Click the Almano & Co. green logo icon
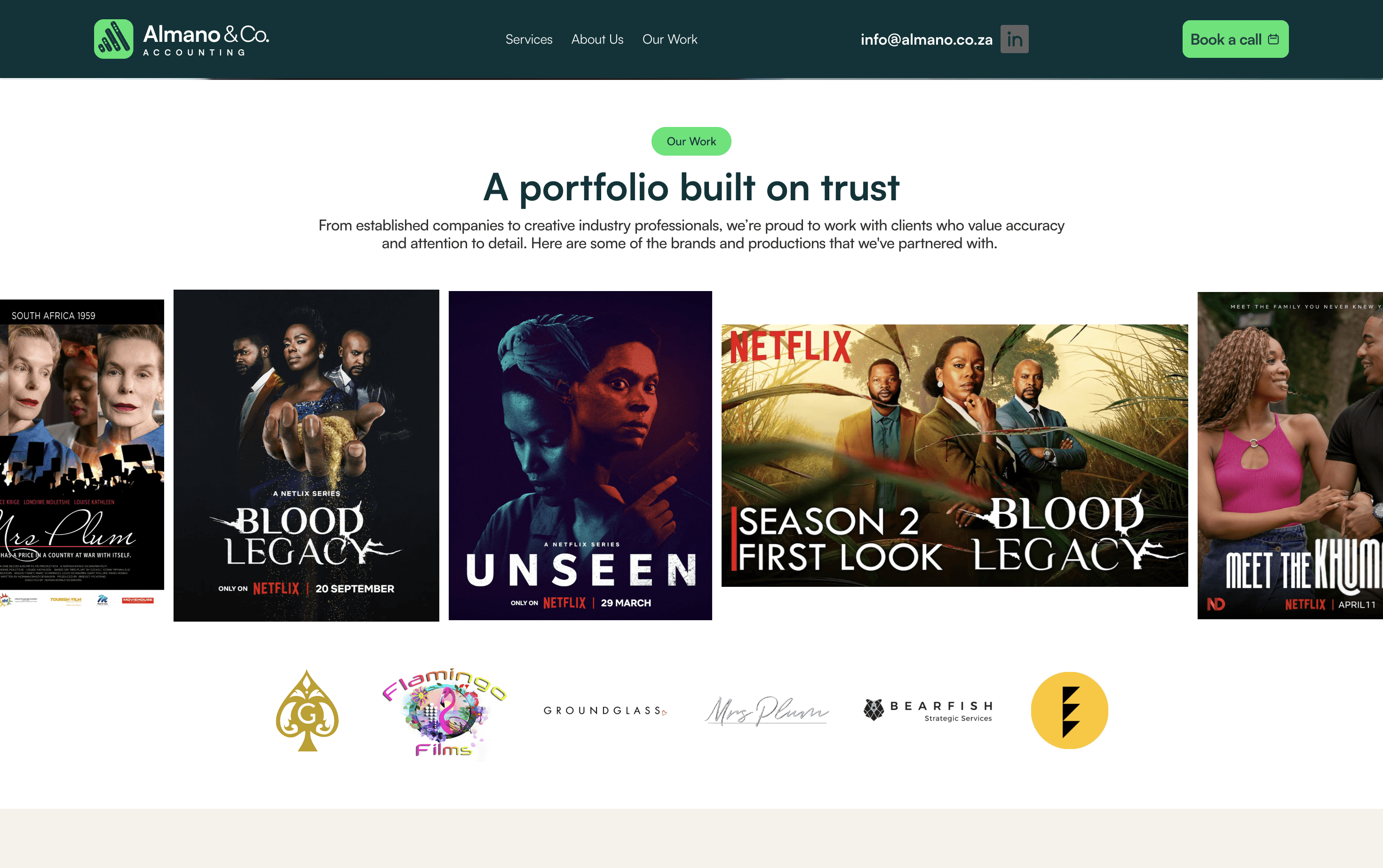 click(114, 39)
